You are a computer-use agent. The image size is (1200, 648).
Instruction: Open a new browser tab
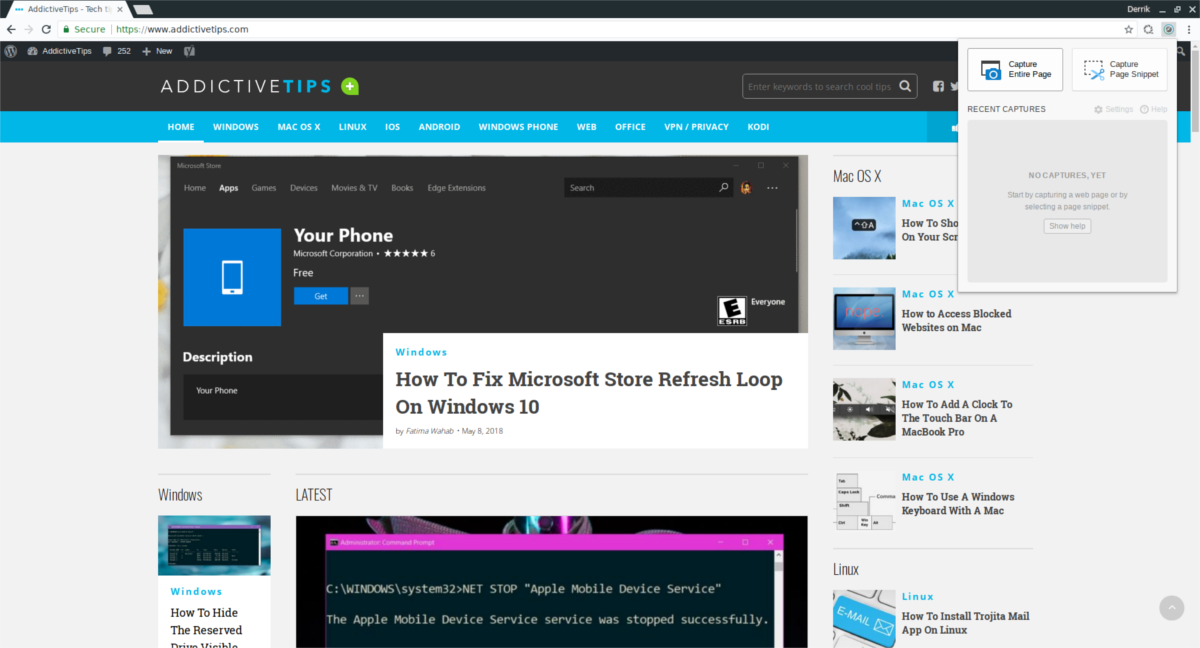point(142,9)
